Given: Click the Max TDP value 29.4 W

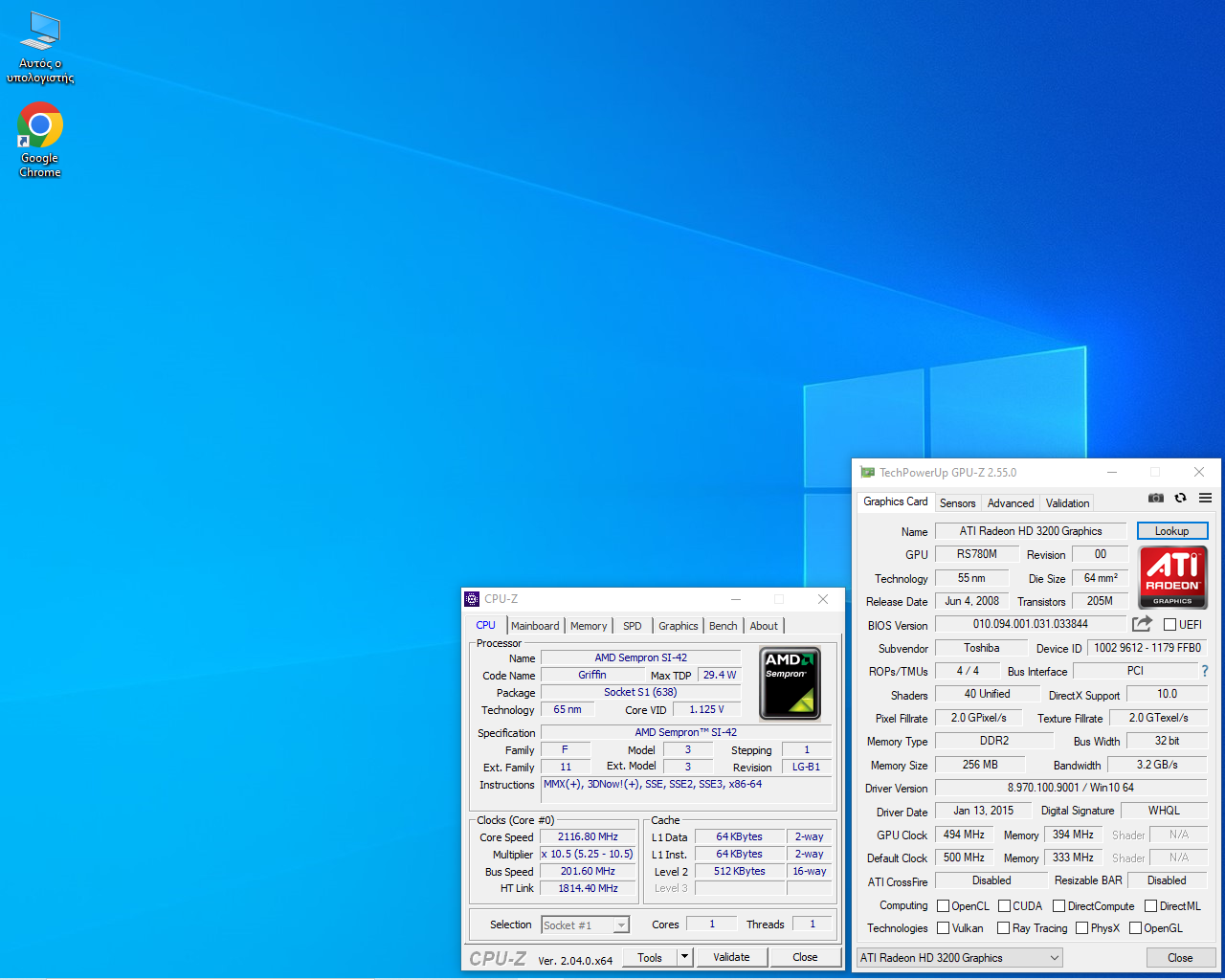Looking at the screenshot, I should coord(719,675).
